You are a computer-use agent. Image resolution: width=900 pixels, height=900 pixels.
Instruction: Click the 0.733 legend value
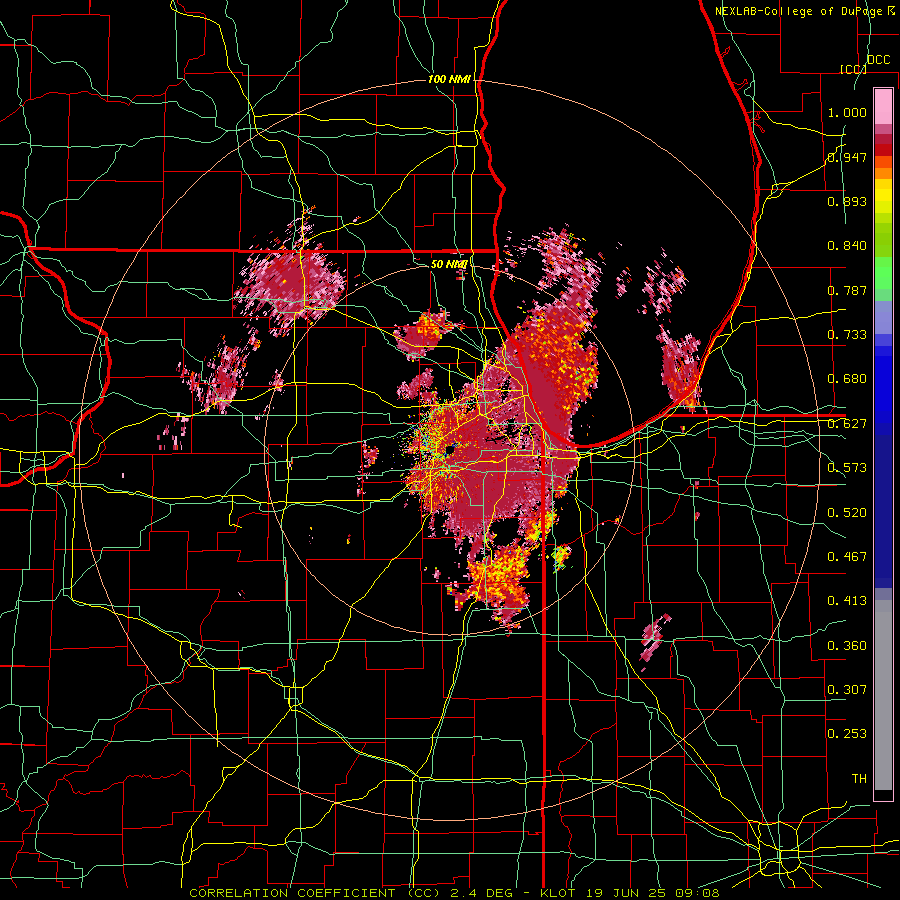pos(847,335)
